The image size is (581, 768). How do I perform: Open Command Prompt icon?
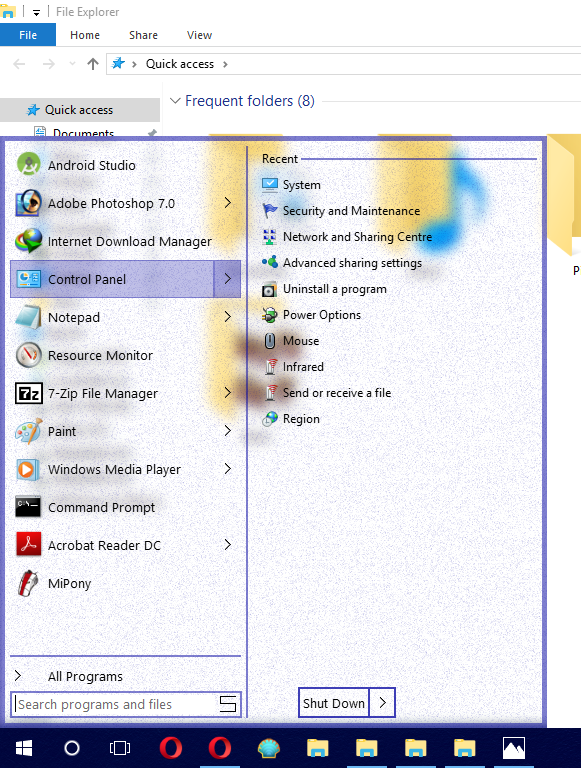click(28, 507)
